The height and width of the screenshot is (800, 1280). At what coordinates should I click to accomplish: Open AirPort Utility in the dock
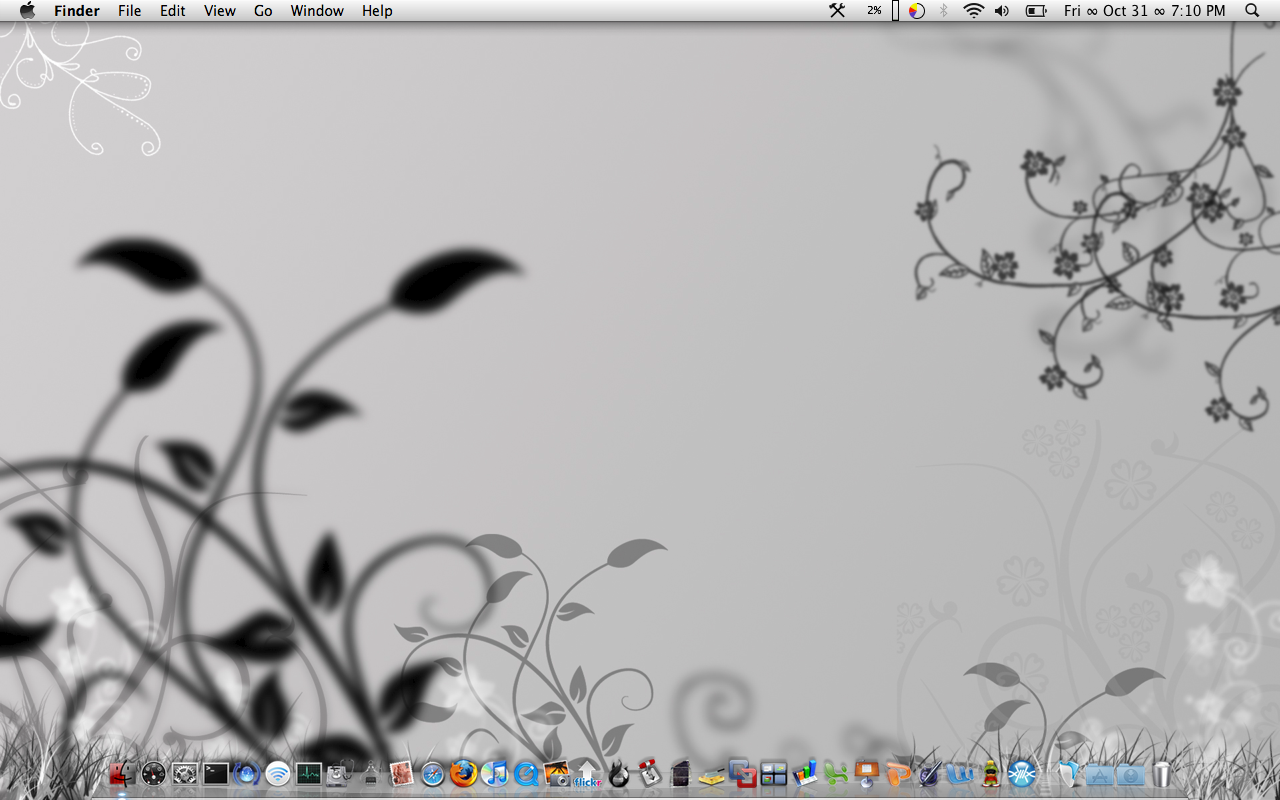click(x=277, y=773)
